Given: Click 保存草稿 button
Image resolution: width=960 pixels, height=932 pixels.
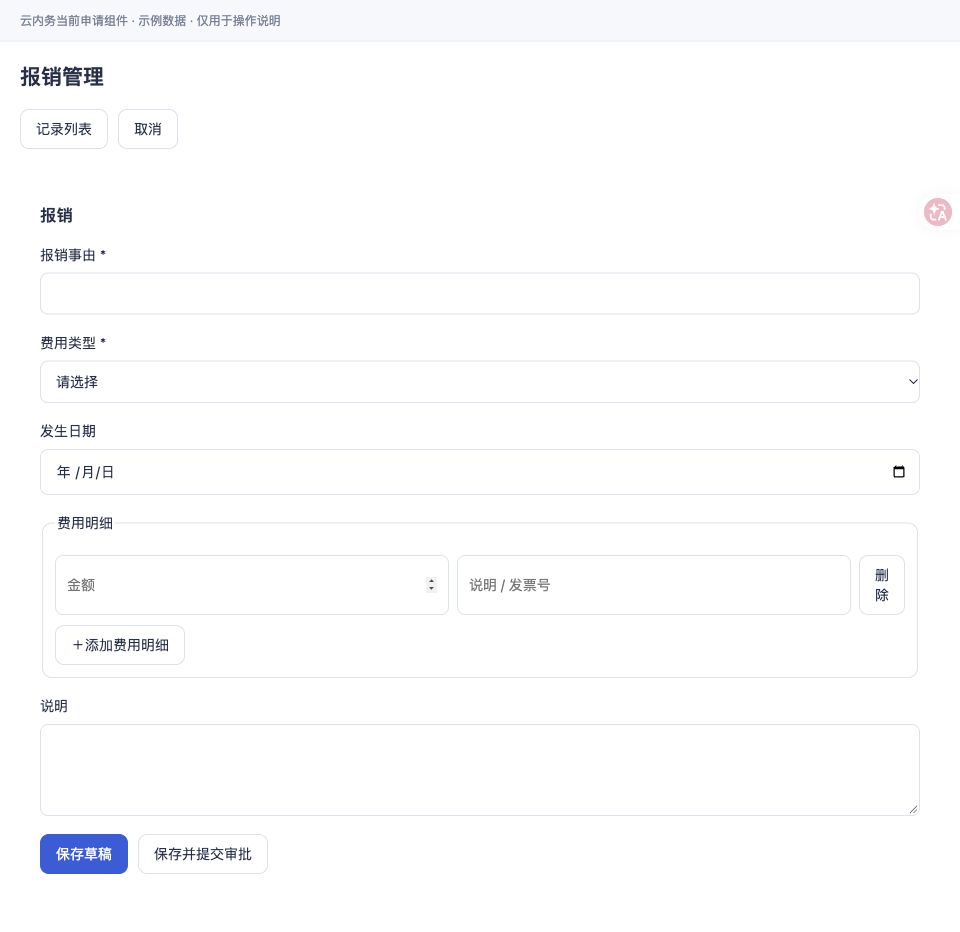Looking at the screenshot, I should click(84, 854).
